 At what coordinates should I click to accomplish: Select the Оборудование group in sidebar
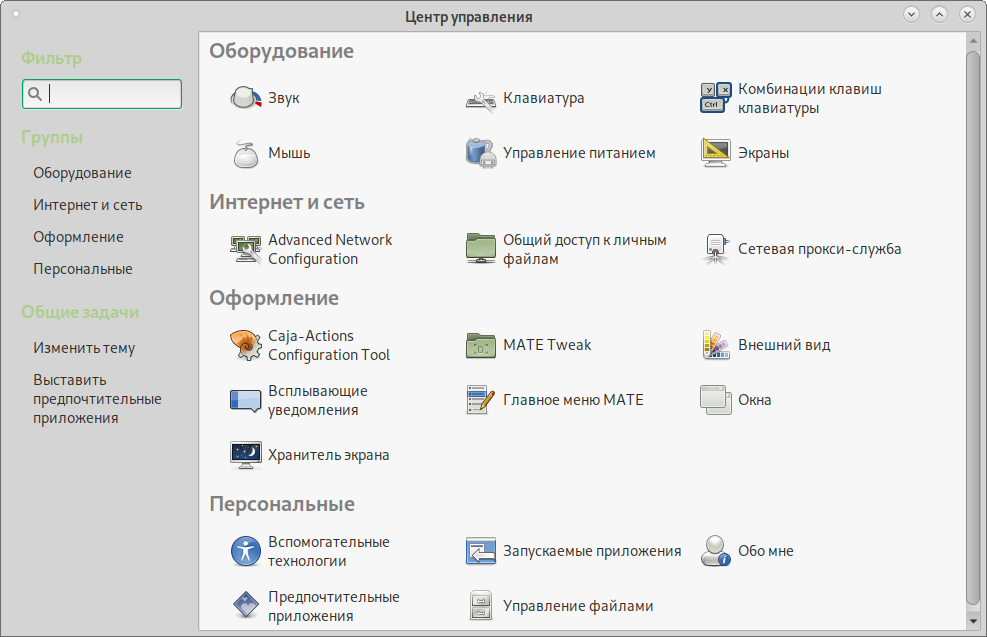click(82, 173)
